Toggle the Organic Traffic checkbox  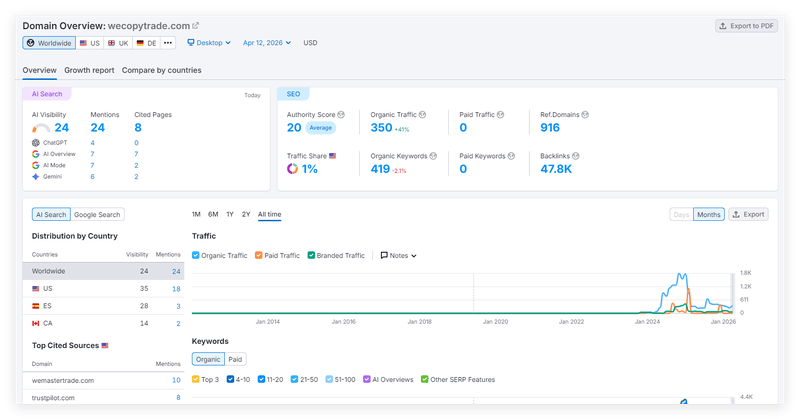point(195,255)
